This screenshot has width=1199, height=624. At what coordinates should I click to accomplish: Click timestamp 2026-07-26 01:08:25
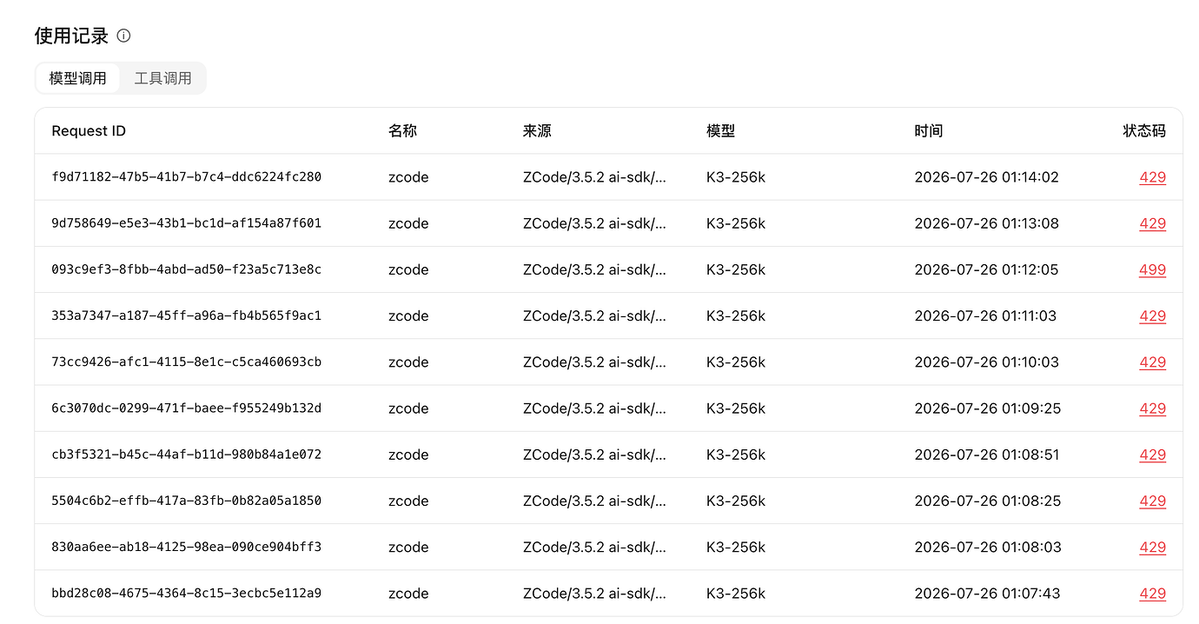point(987,501)
